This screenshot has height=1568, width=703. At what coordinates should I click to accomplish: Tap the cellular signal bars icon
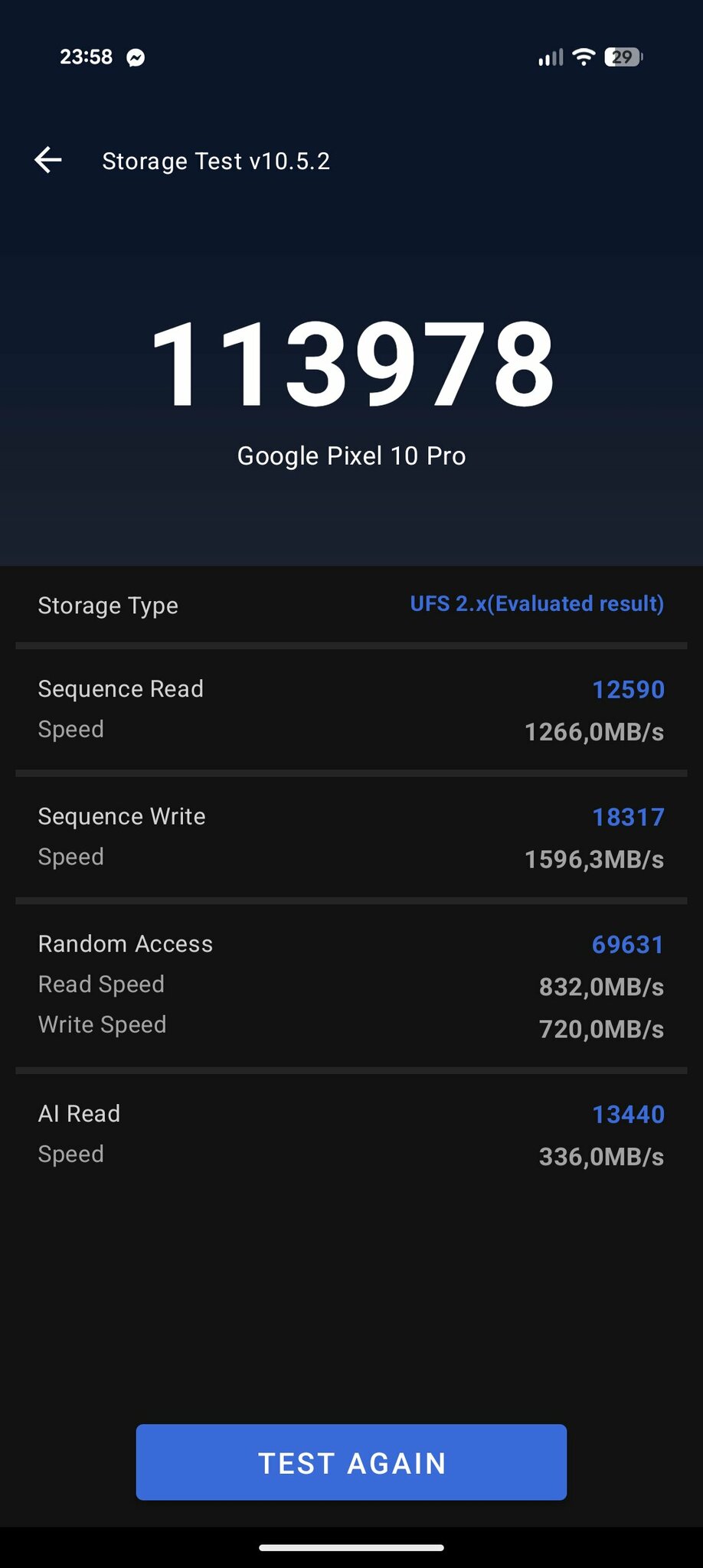pos(550,57)
